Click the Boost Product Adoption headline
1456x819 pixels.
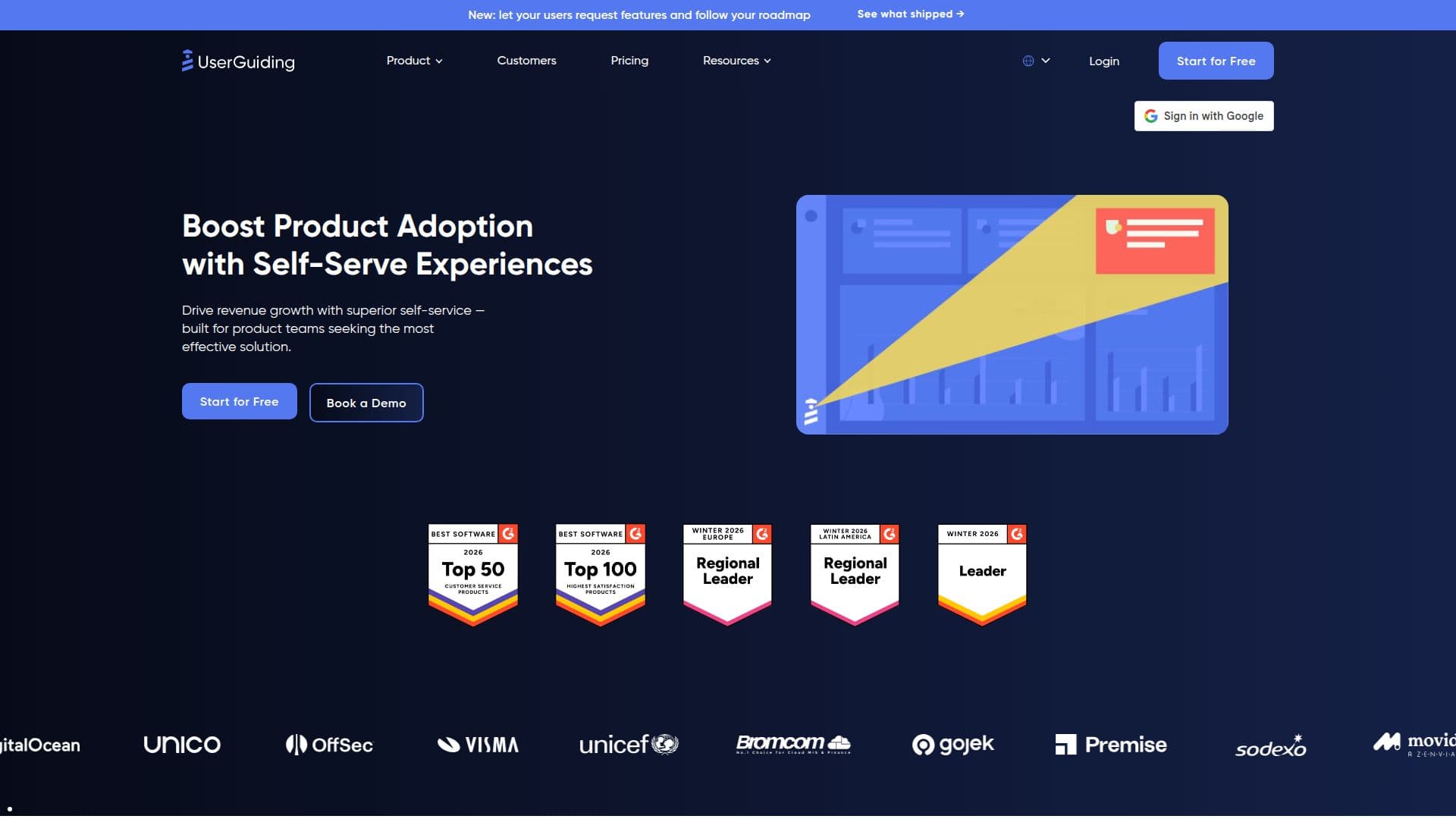coord(387,245)
